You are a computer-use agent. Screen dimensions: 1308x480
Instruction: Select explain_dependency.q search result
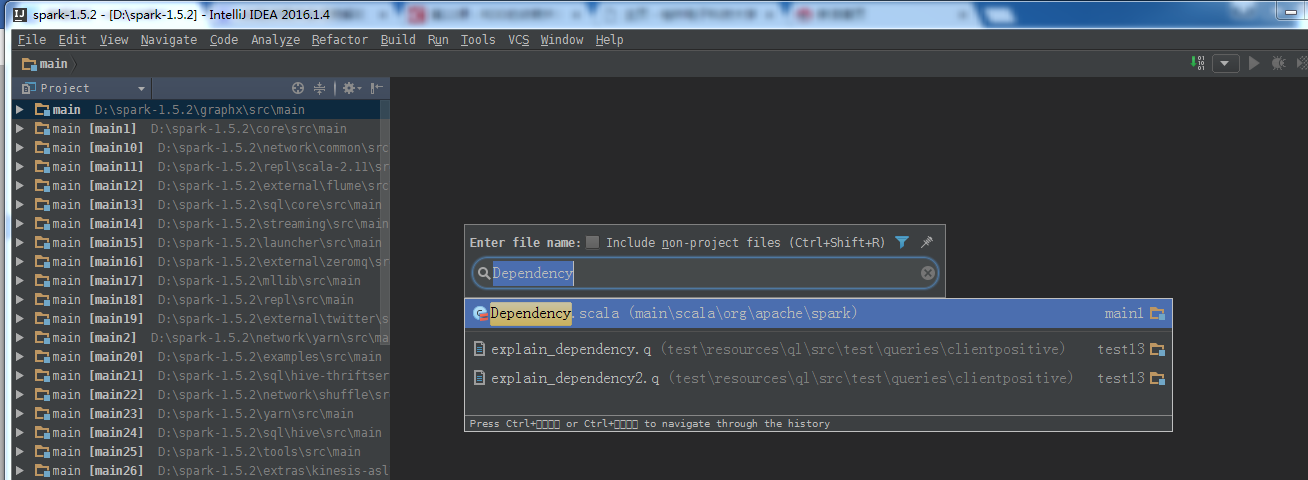point(818,349)
